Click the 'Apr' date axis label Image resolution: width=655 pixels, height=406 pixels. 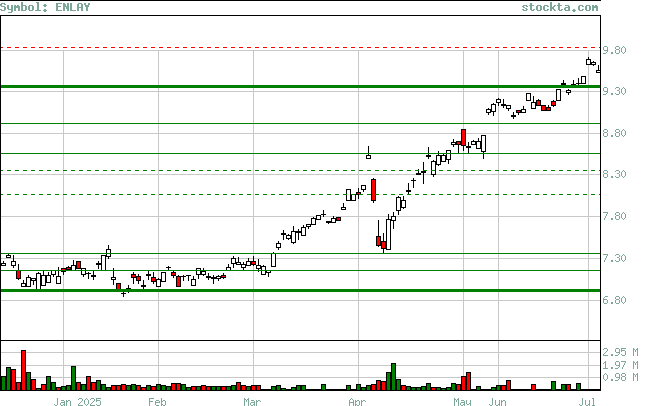357,402
